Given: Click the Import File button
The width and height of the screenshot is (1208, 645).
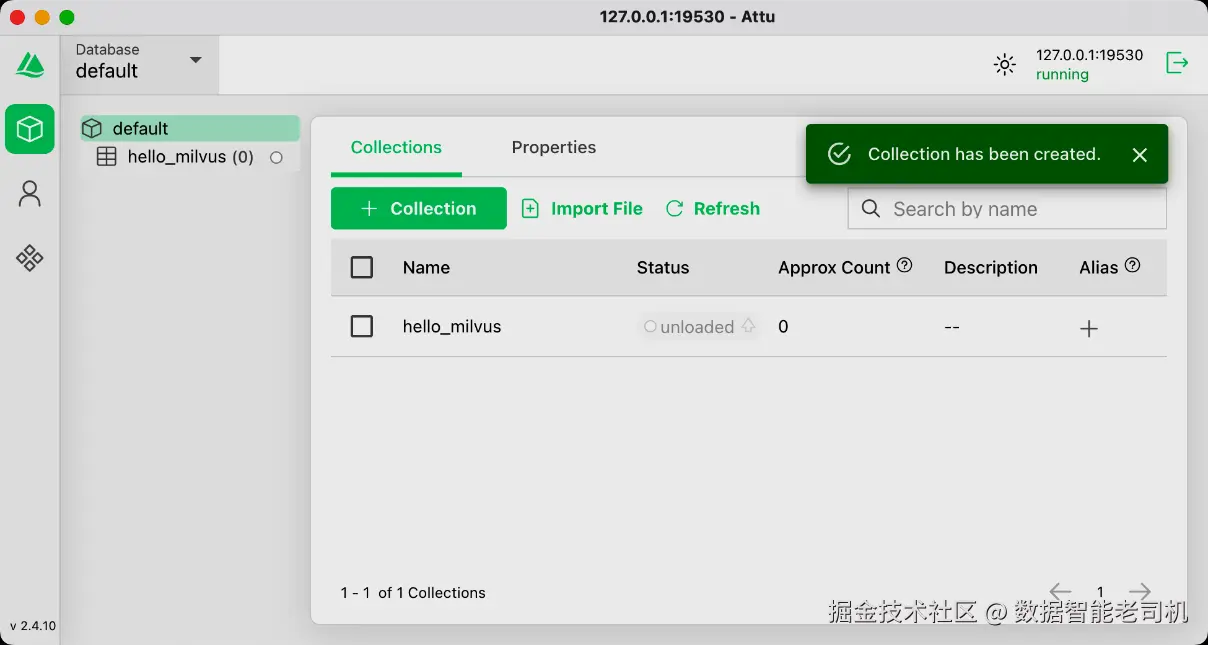Looking at the screenshot, I should [582, 208].
